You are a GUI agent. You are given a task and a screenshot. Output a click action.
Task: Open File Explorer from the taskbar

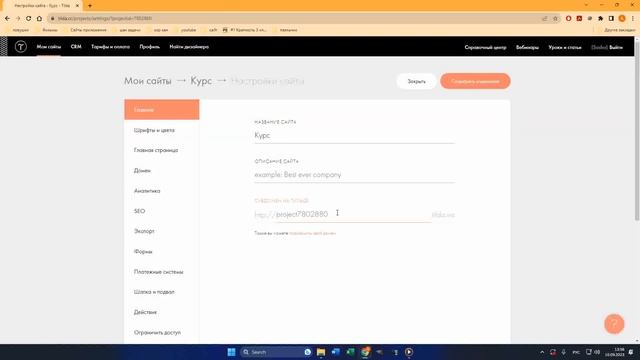[321, 352]
